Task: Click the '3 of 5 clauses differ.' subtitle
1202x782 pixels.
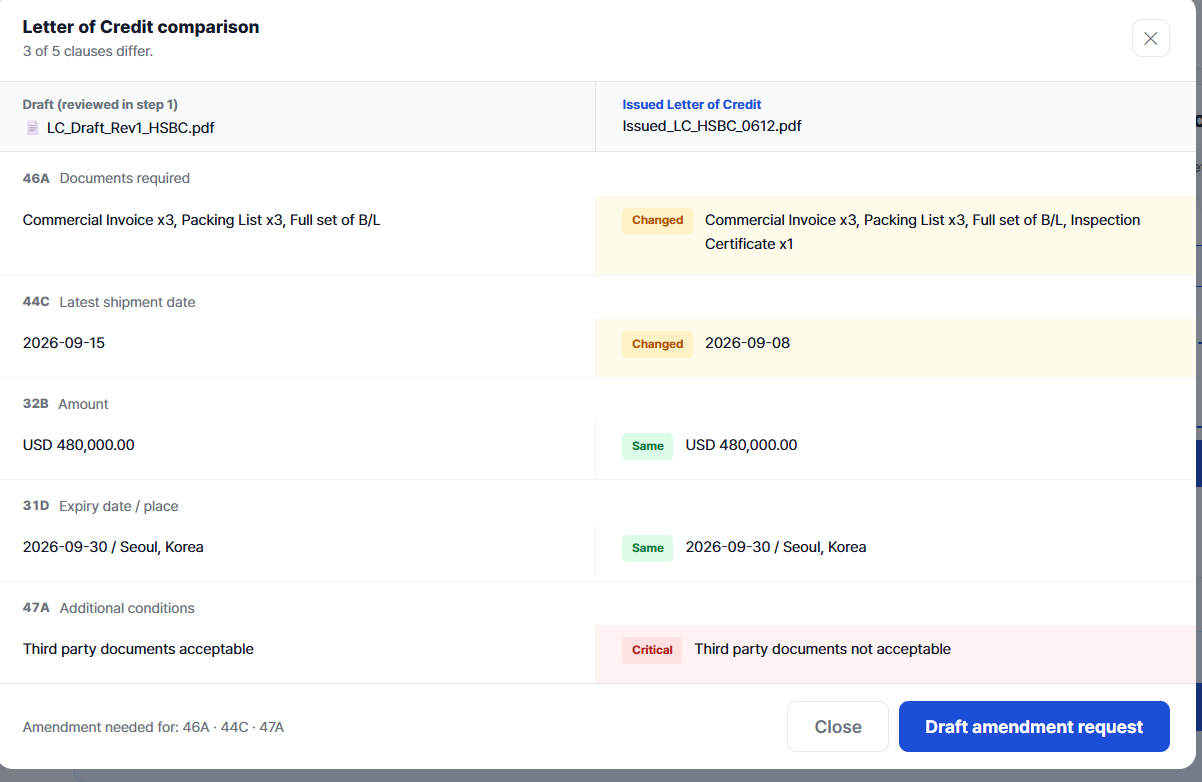Action: (88, 51)
